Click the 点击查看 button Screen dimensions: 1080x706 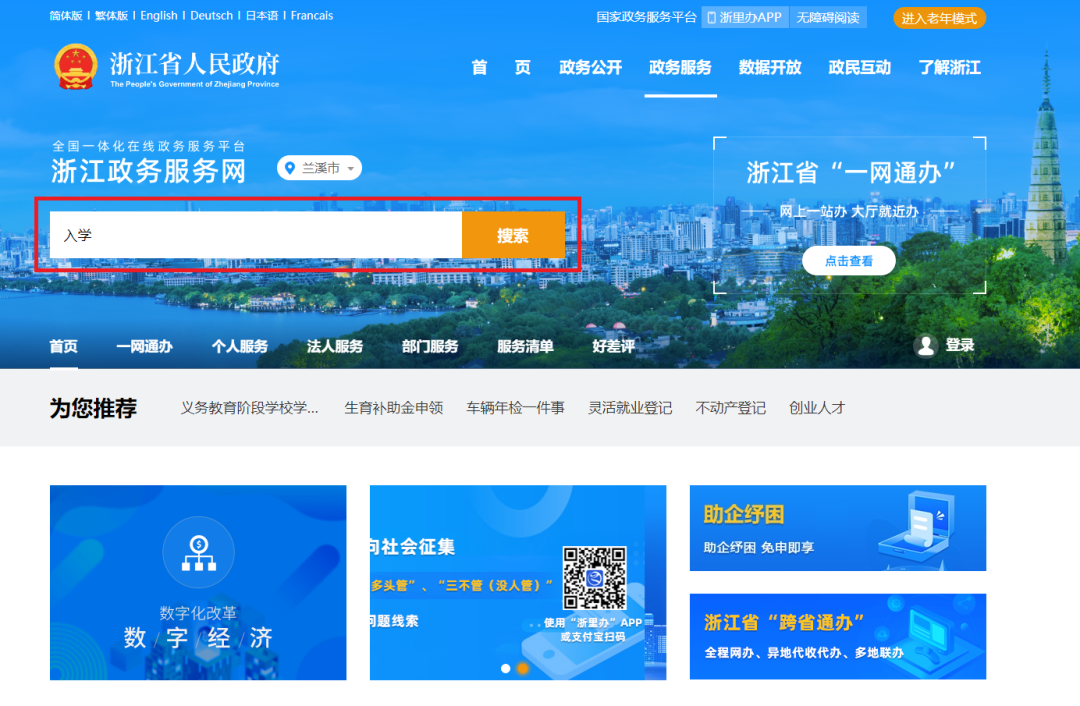click(x=849, y=261)
